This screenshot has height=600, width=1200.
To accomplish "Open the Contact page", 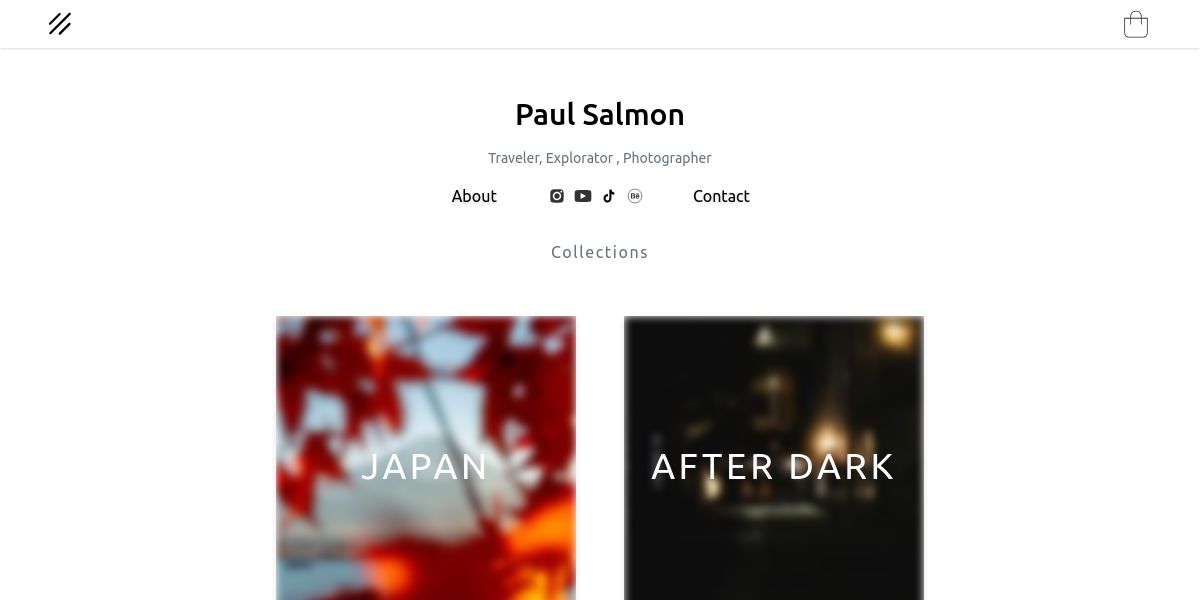I will [721, 196].
